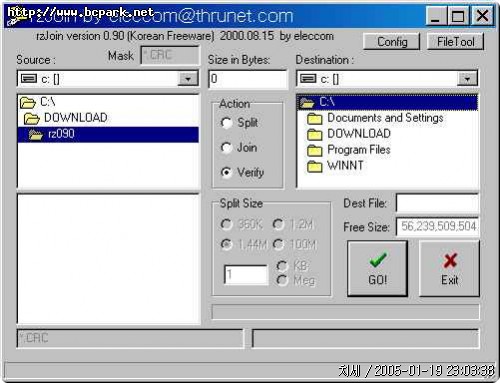Select rz090 text in Source tree
The width and height of the screenshot is (500, 383).
[61, 134]
